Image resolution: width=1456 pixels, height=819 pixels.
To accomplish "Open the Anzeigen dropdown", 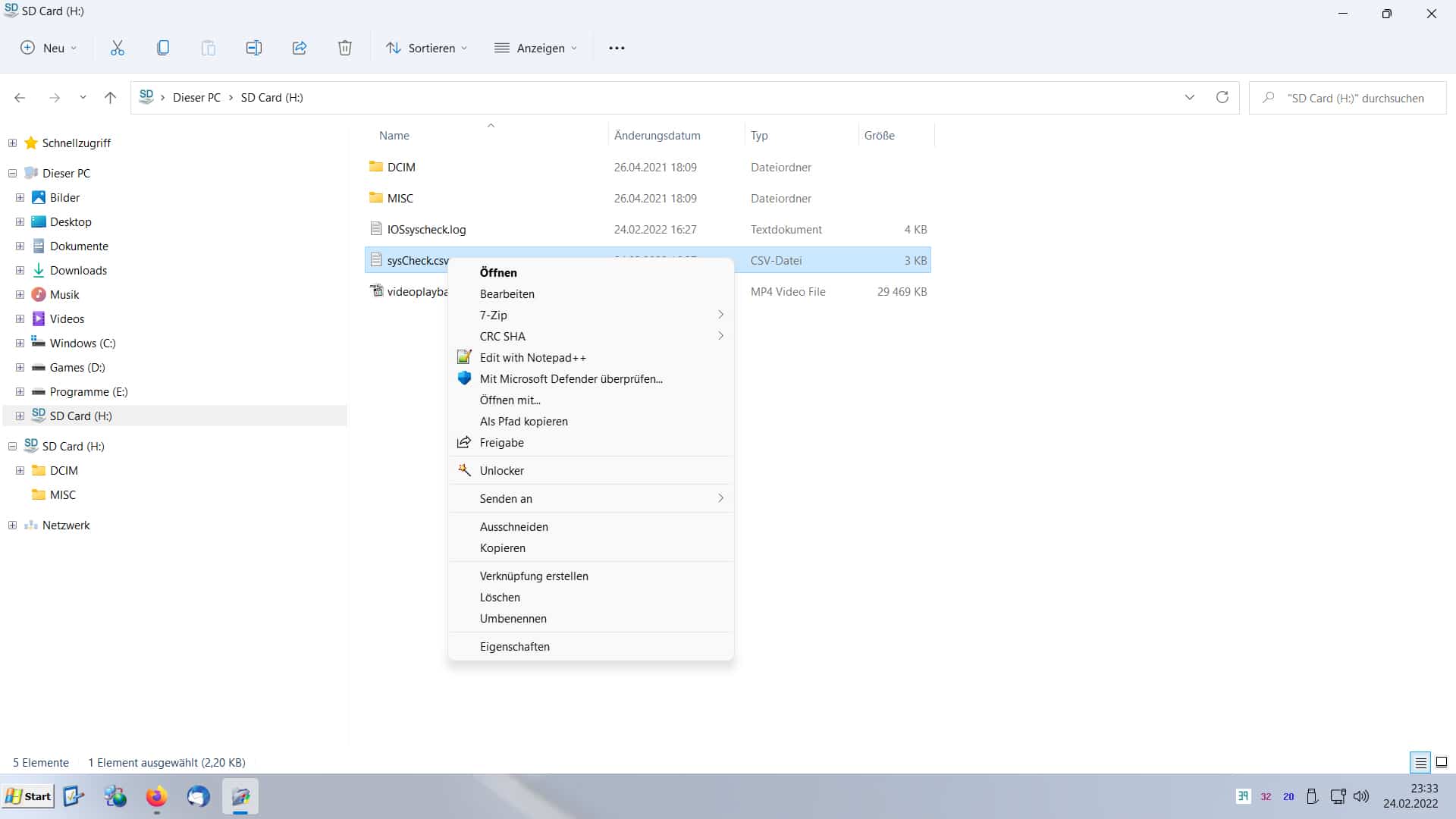I will click(535, 48).
